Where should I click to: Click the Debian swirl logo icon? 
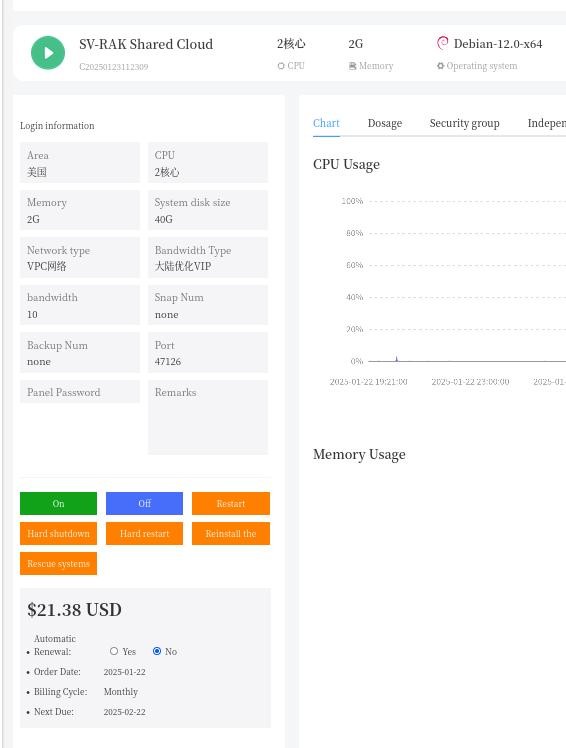442,43
